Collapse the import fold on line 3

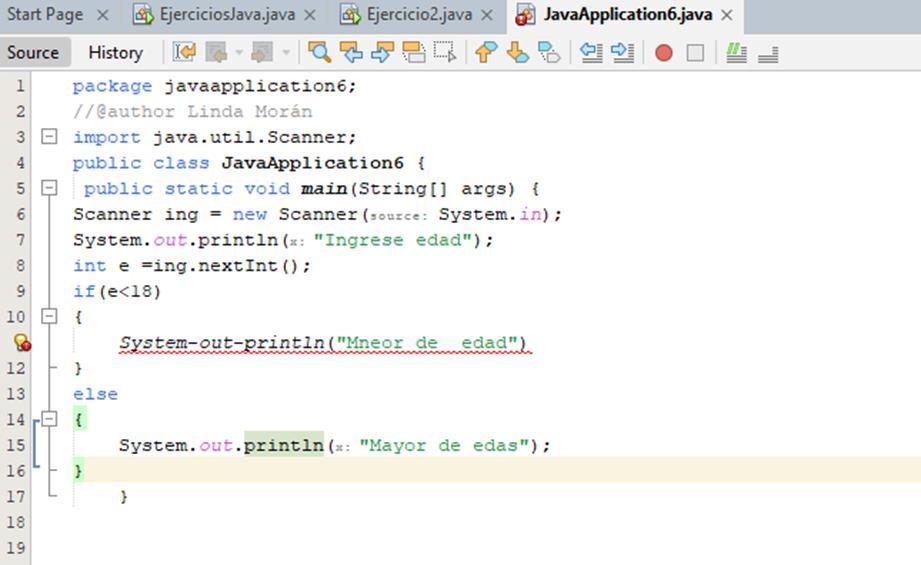tap(49, 137)
